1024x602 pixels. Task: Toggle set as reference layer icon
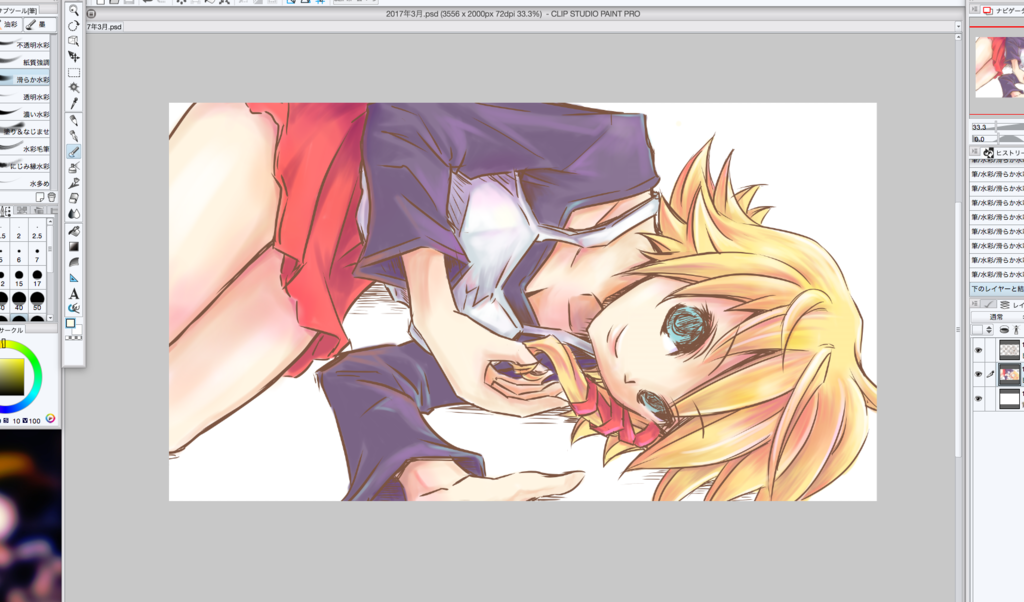click(x=1017, y=330)
